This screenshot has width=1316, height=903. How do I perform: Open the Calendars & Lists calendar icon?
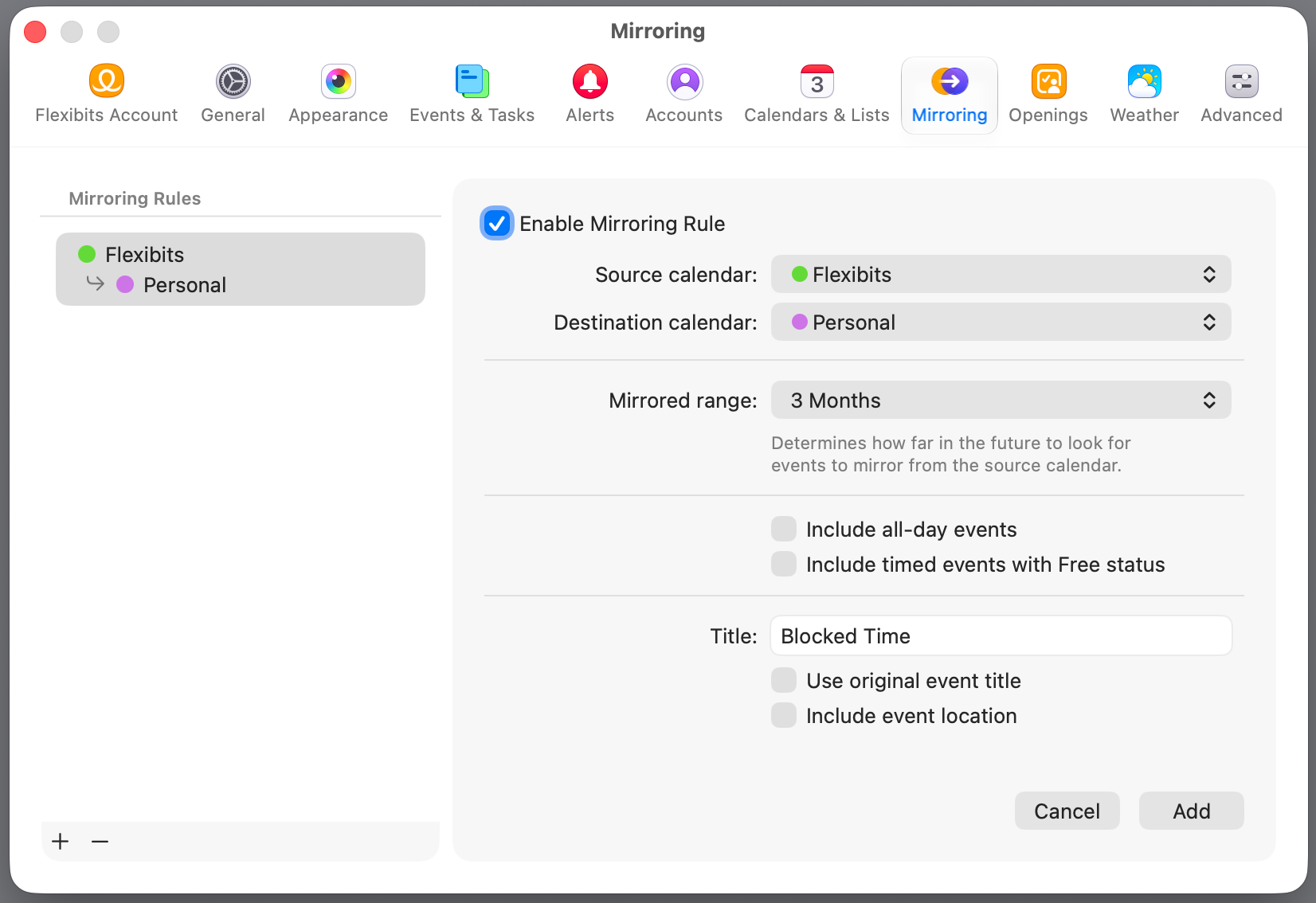817,81
